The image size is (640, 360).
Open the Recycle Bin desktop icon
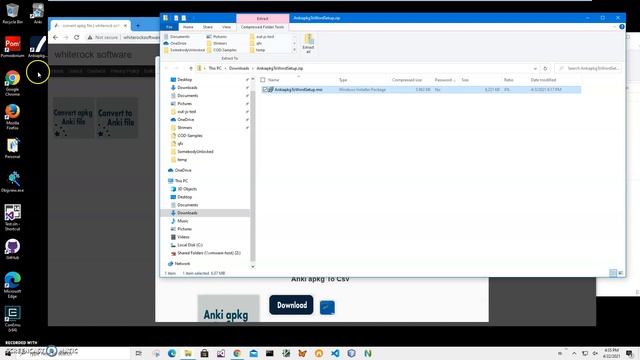(12, 14)
